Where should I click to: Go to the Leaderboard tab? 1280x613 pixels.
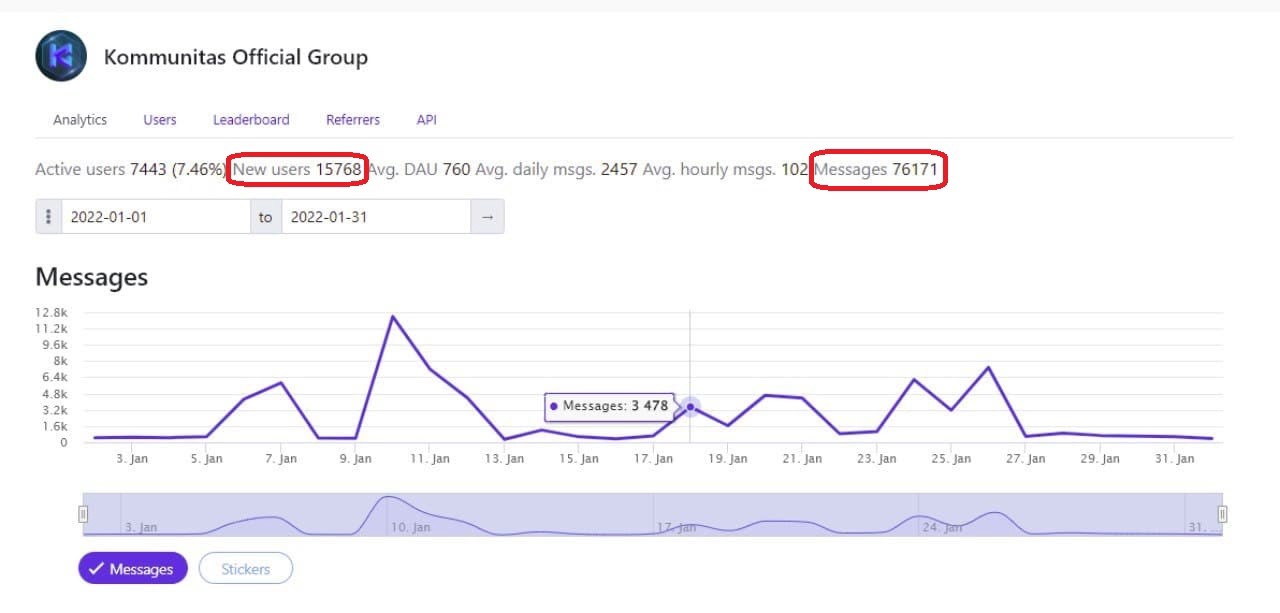tap(251, 120)
